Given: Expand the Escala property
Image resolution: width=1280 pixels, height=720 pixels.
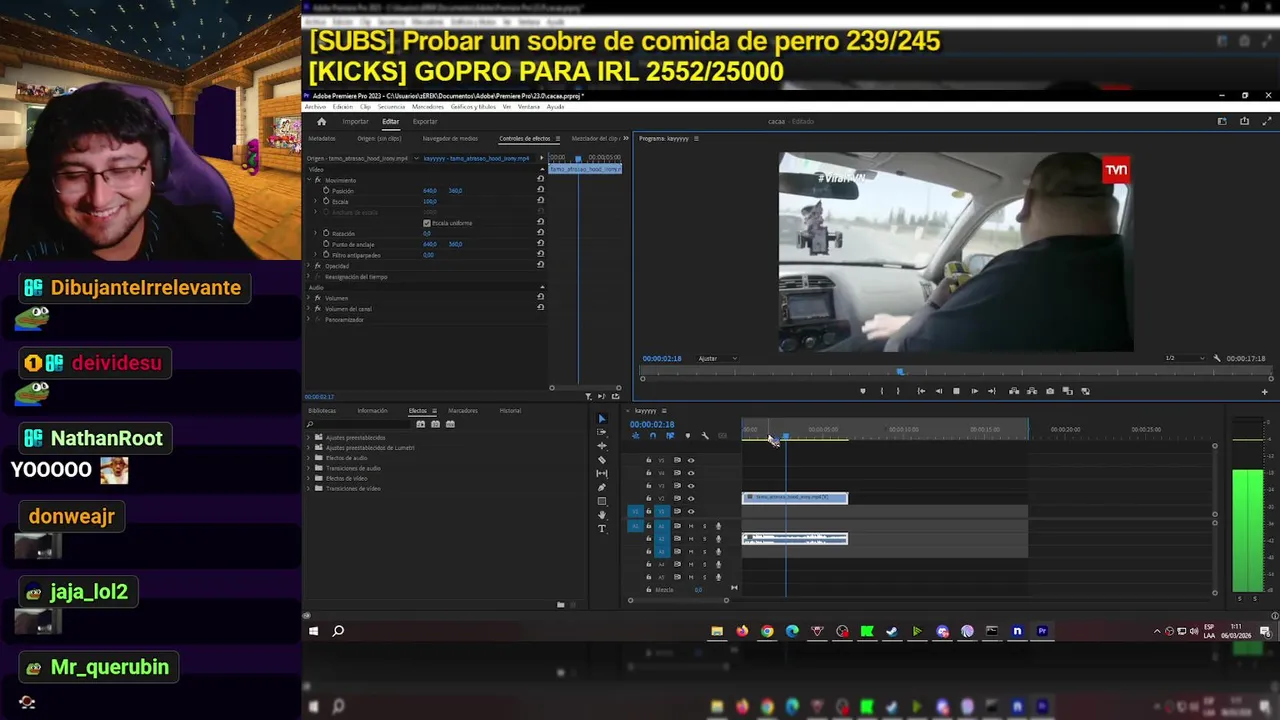Looking at the screenshot, I should point(316,201).
